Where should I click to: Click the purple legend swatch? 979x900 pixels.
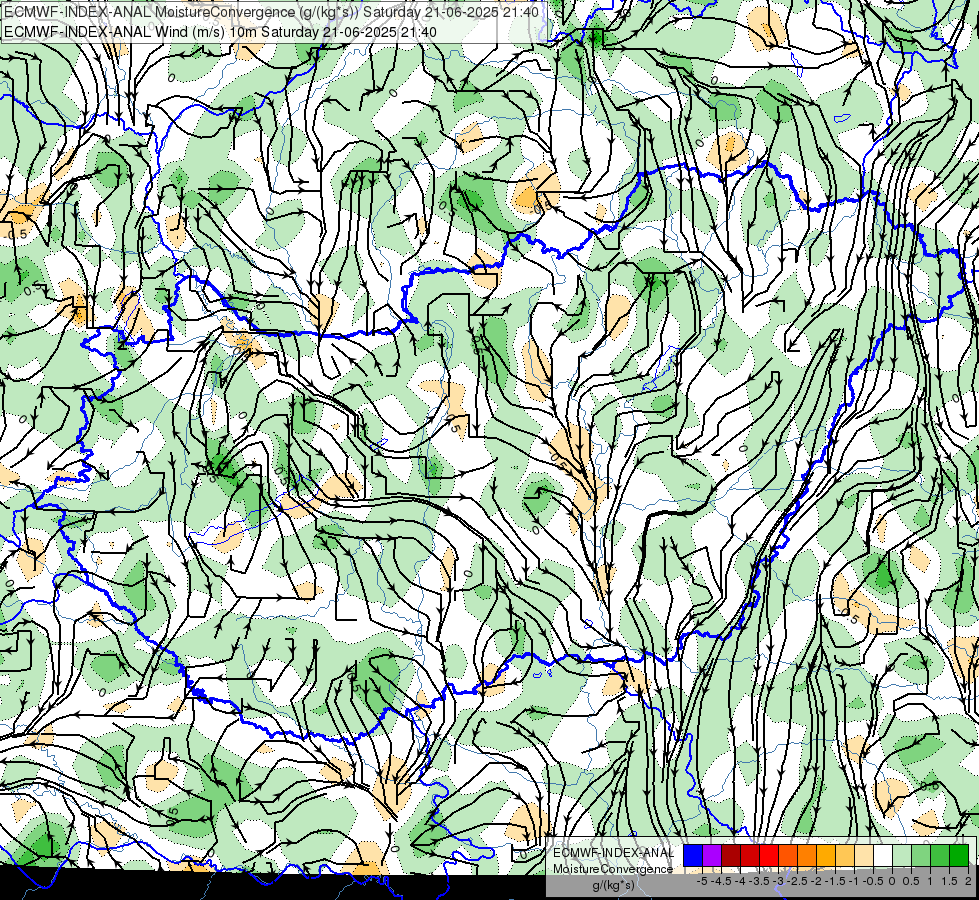712,855
